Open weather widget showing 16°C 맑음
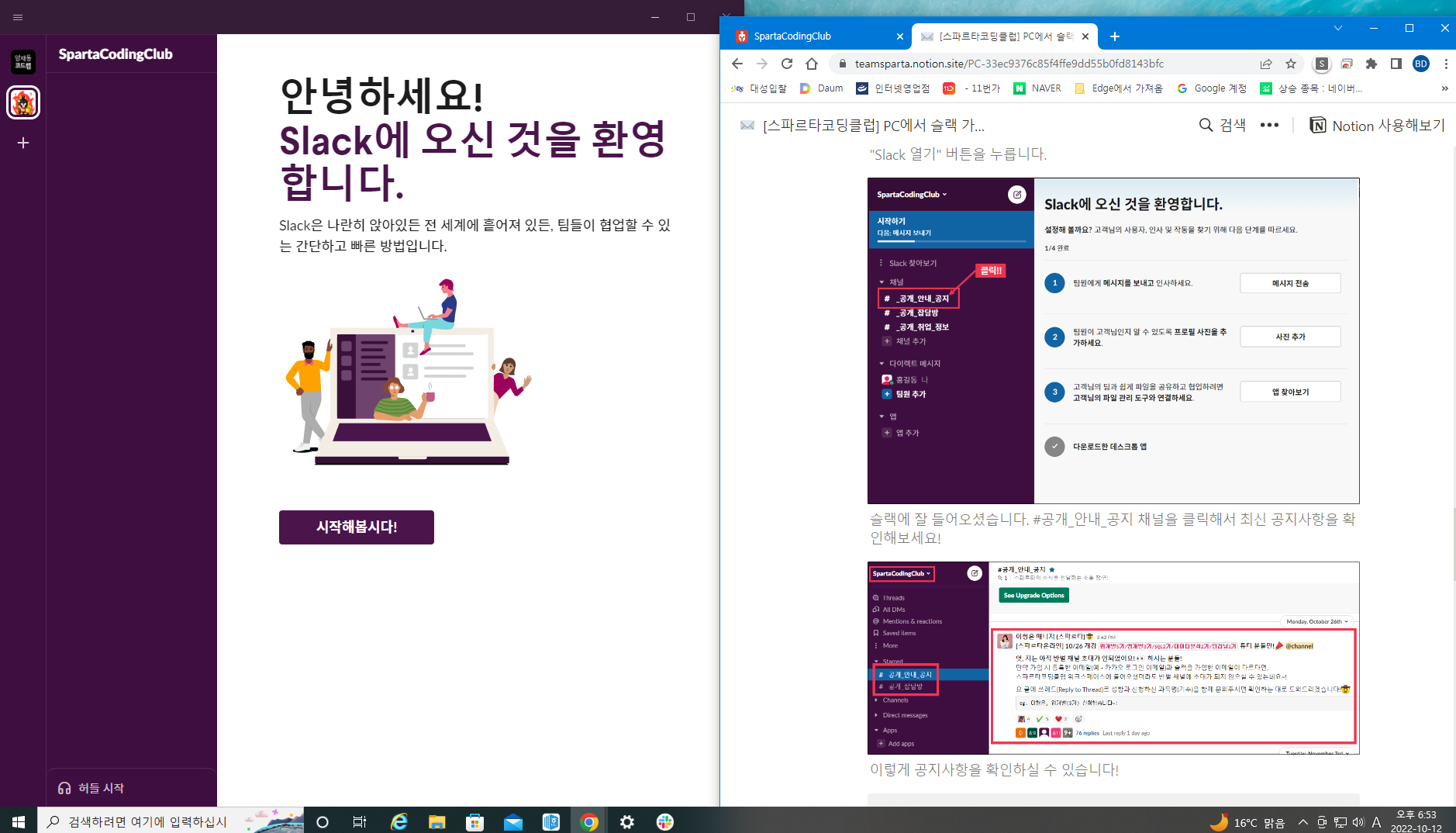Viewport: 1456px width, 833px height. [x=1247, y=822]
